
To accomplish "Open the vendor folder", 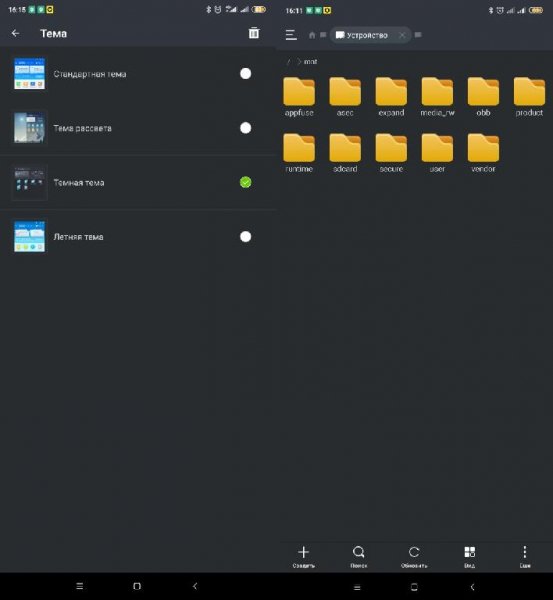I will (483, 153).
